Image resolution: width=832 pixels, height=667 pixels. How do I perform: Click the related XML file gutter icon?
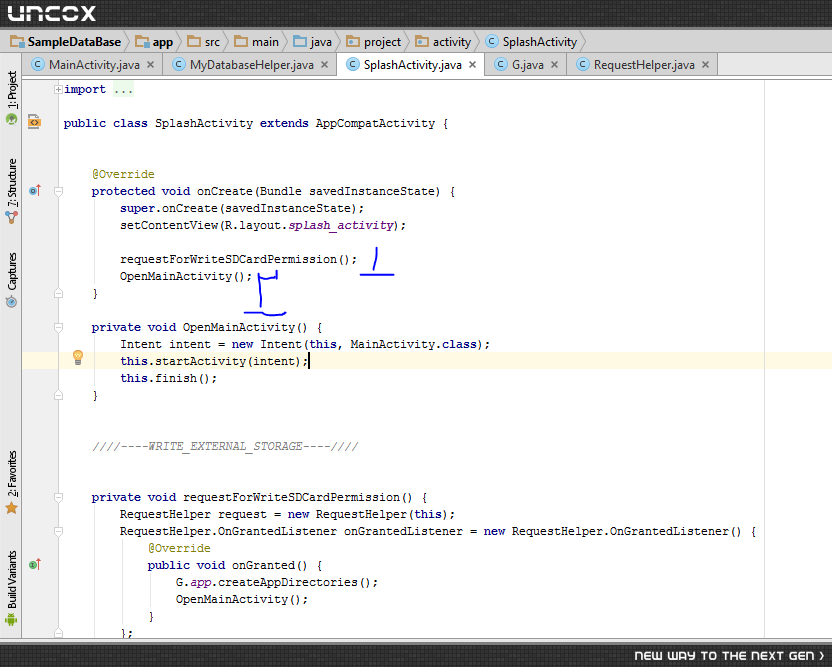(34, 122)
